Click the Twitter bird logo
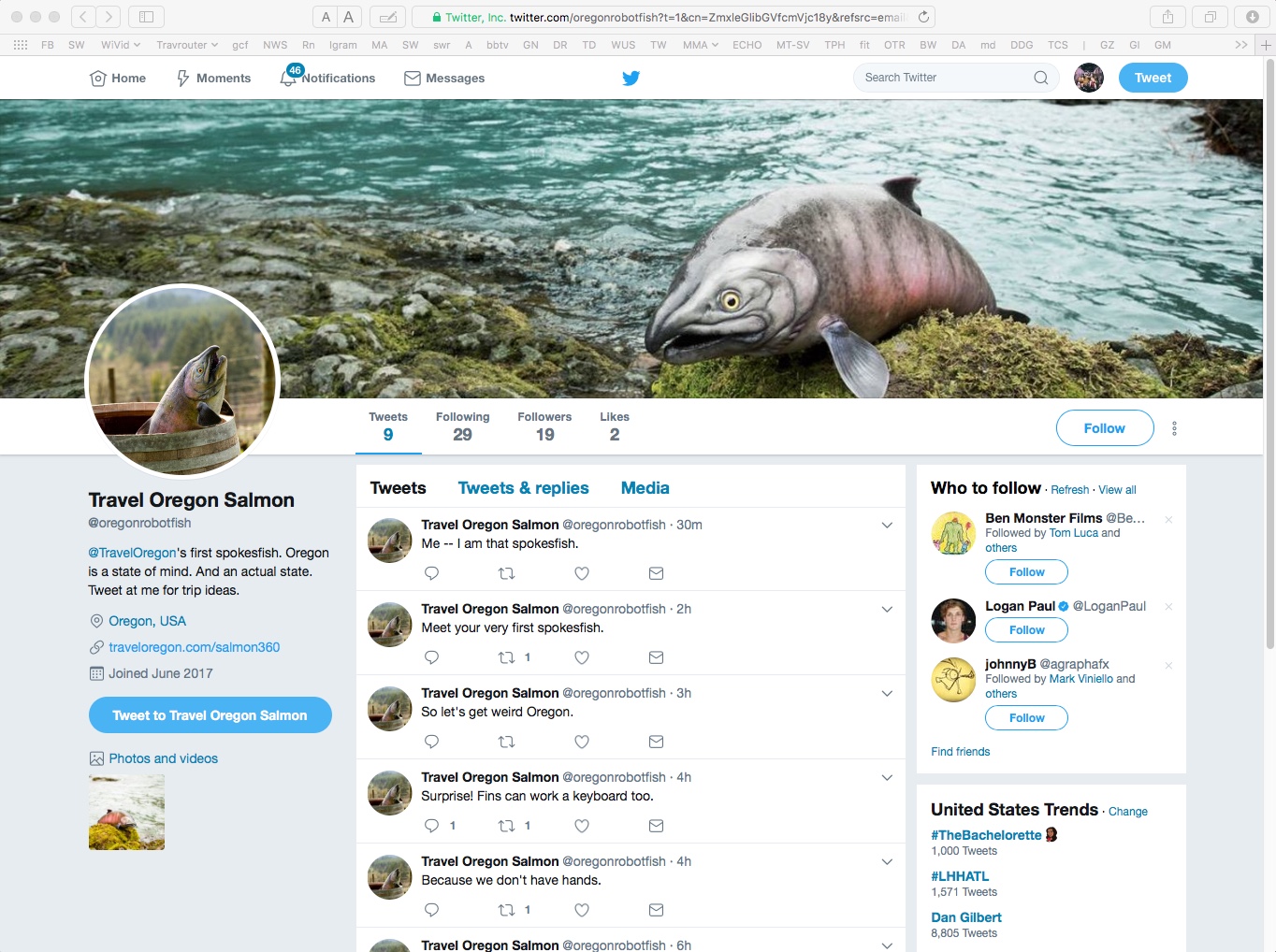Screen dimensions: 1276x952 [x=631, y=79]
